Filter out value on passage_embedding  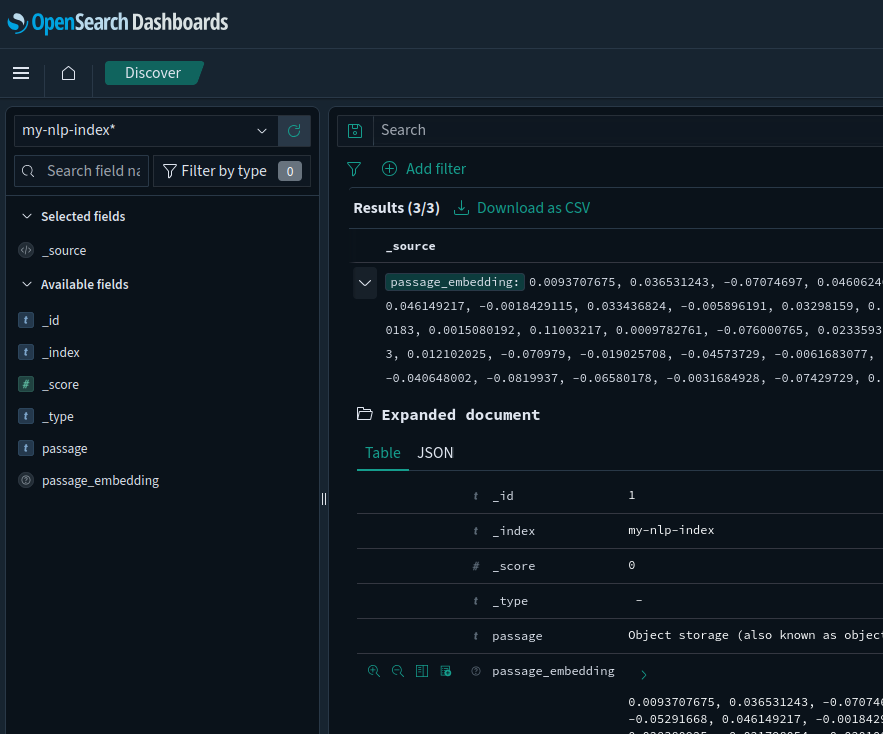398,671
